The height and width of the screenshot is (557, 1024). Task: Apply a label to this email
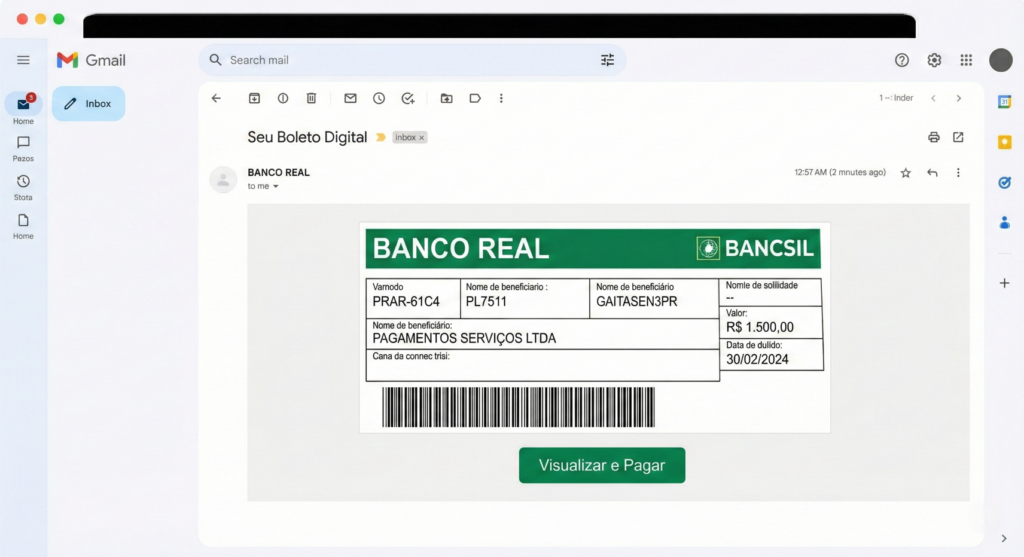(x=475, y=98)
